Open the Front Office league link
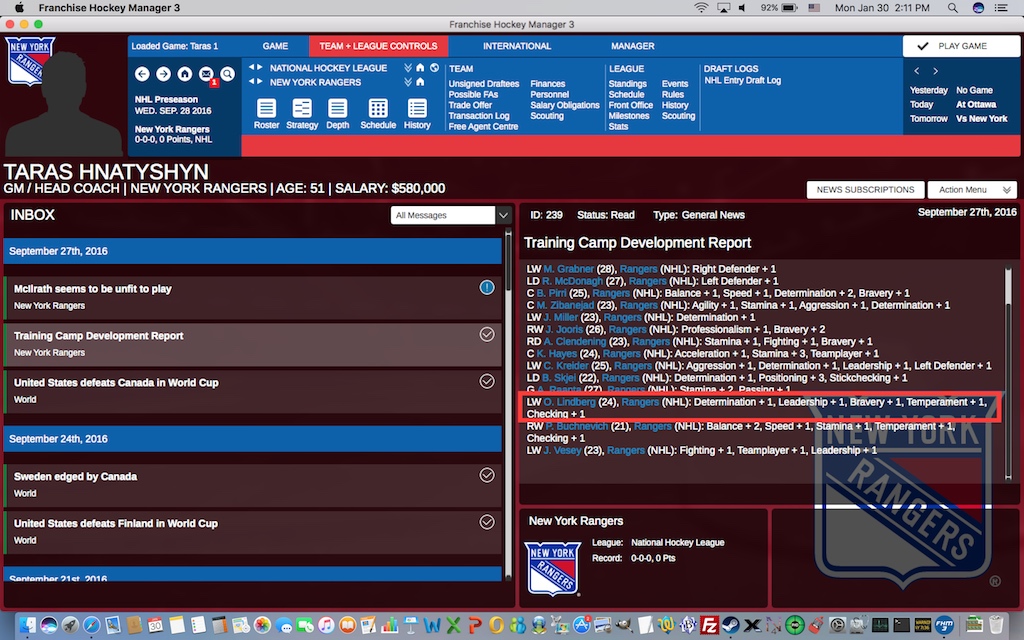The width and height of the screenshot is (1024, 640). [630, 105]
